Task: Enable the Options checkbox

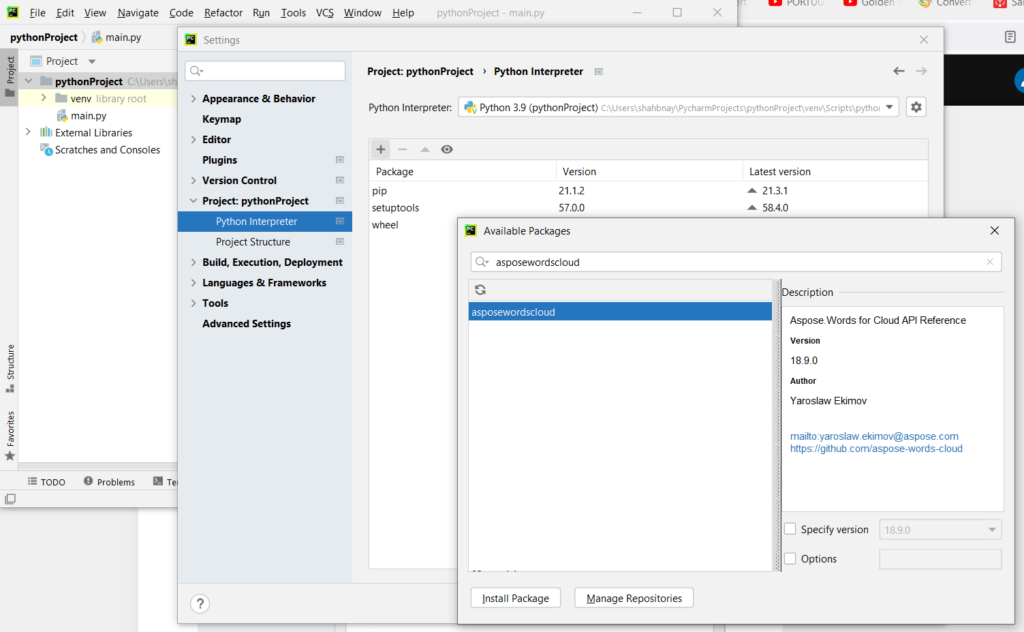Action: 790,559
